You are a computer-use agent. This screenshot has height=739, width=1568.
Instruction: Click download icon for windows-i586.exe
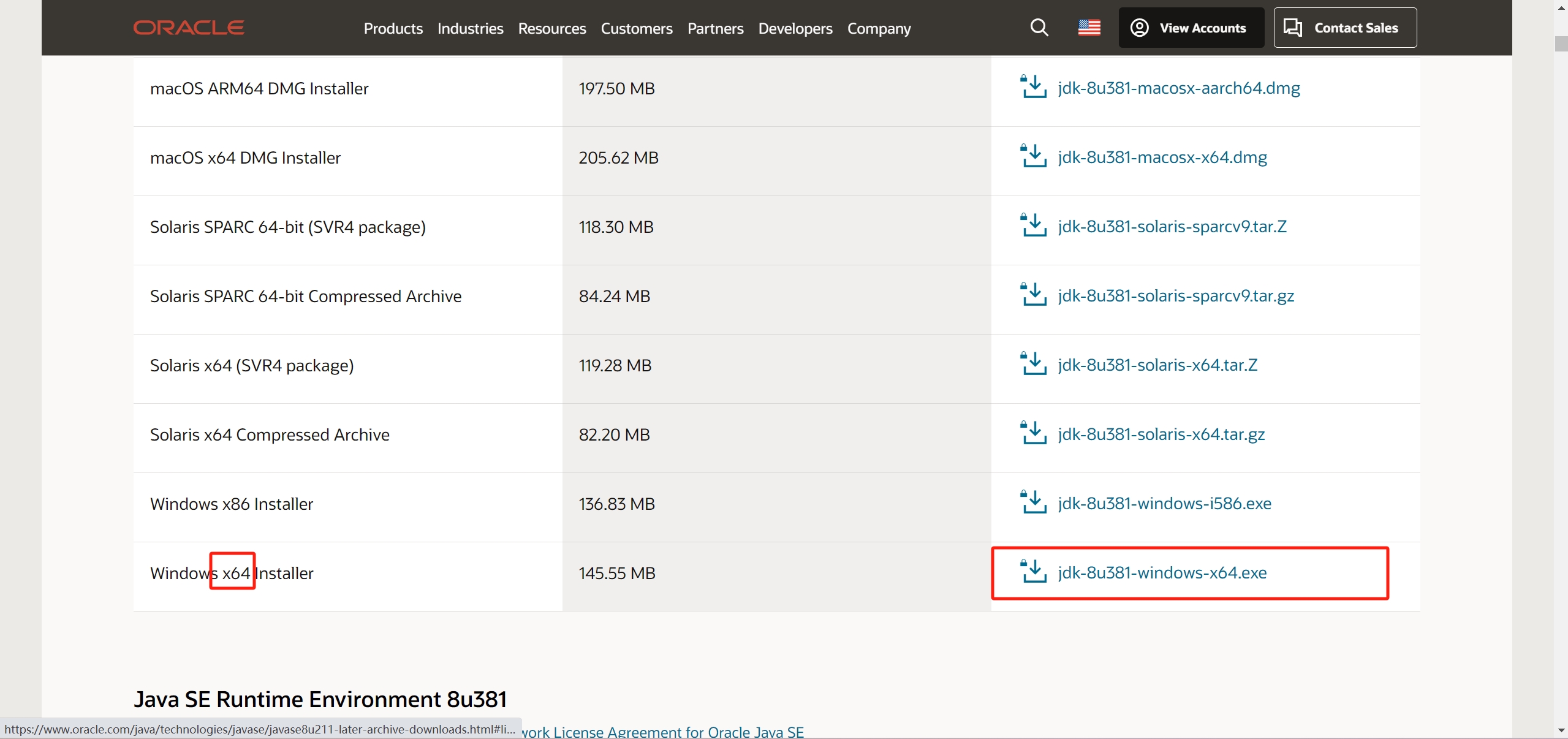point(1034,502)
